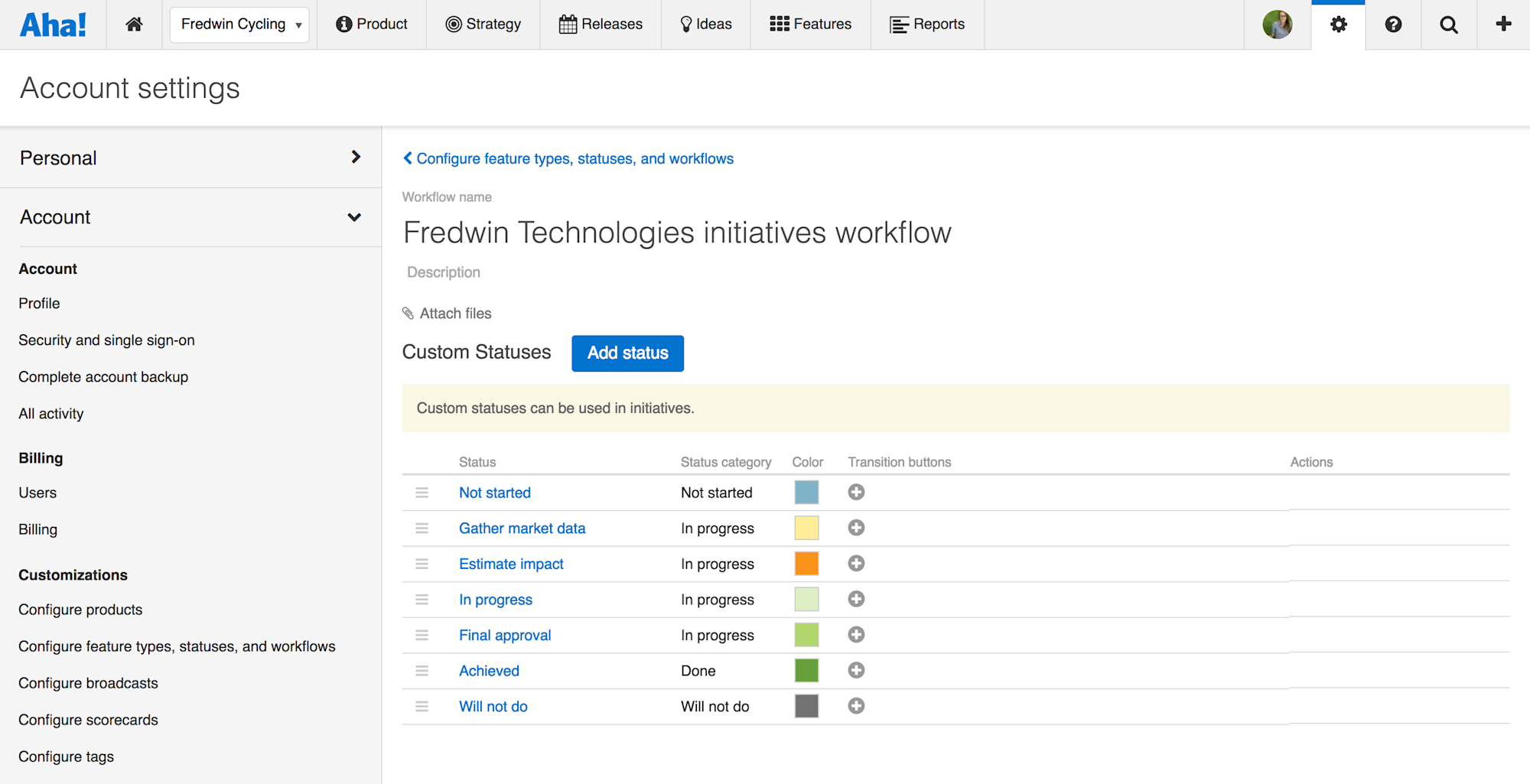The width and height of the screenshot is (1530, 784).
Task: Edit the workflow name field
Action: [x=677, y=233]
